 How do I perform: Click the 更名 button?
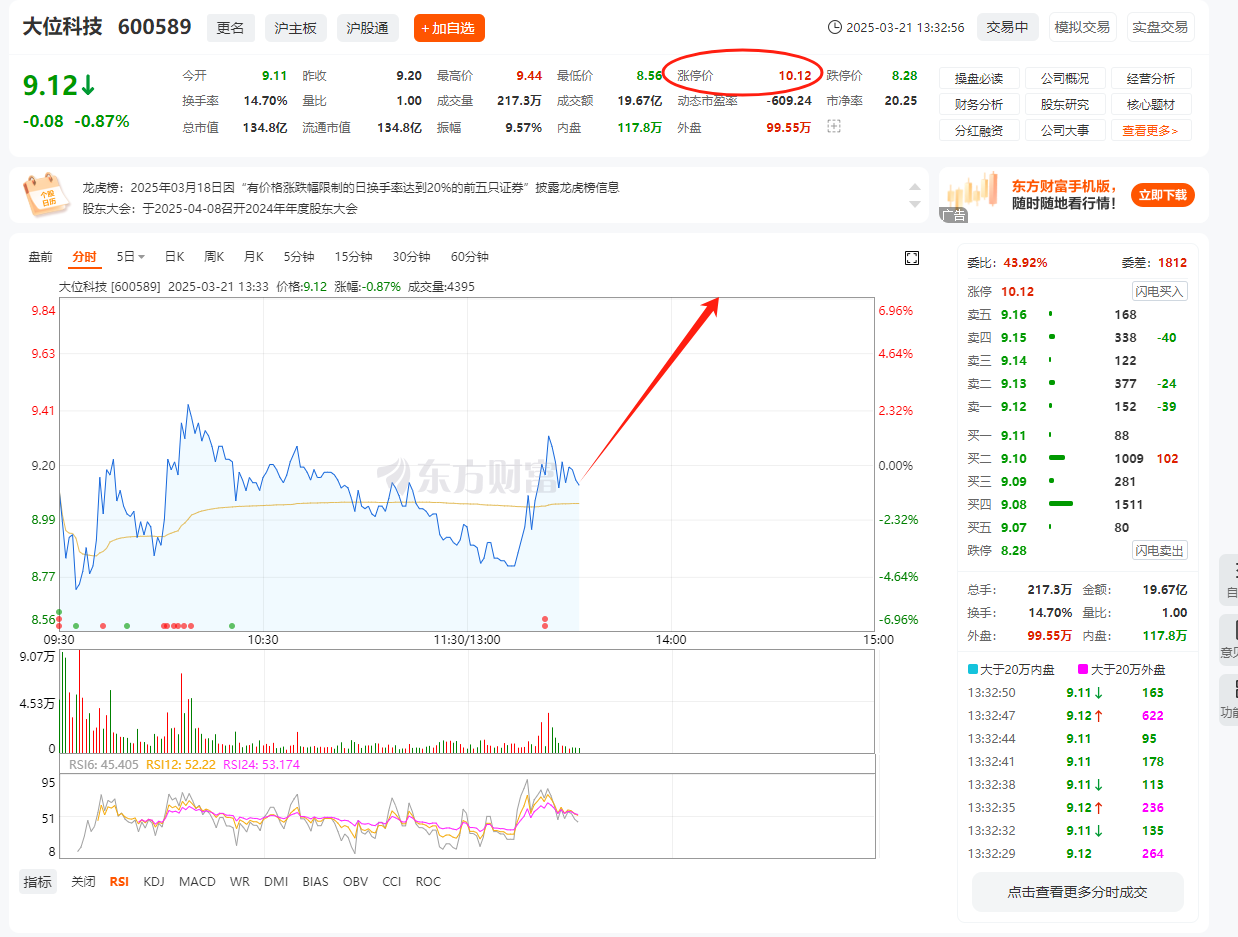point(231,28)
